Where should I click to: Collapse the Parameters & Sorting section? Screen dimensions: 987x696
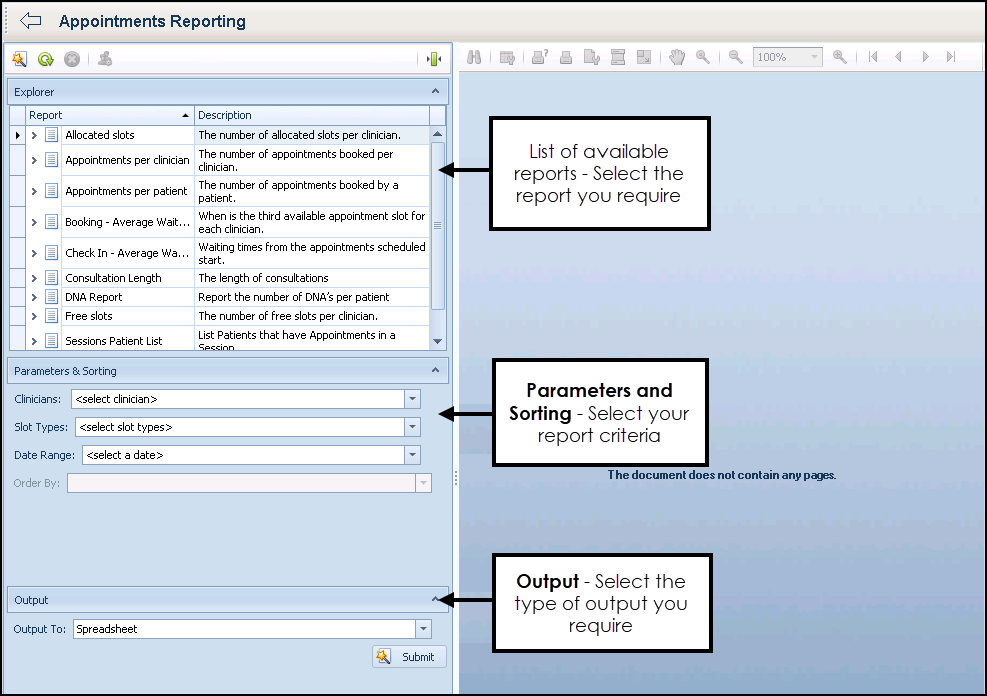435,371
